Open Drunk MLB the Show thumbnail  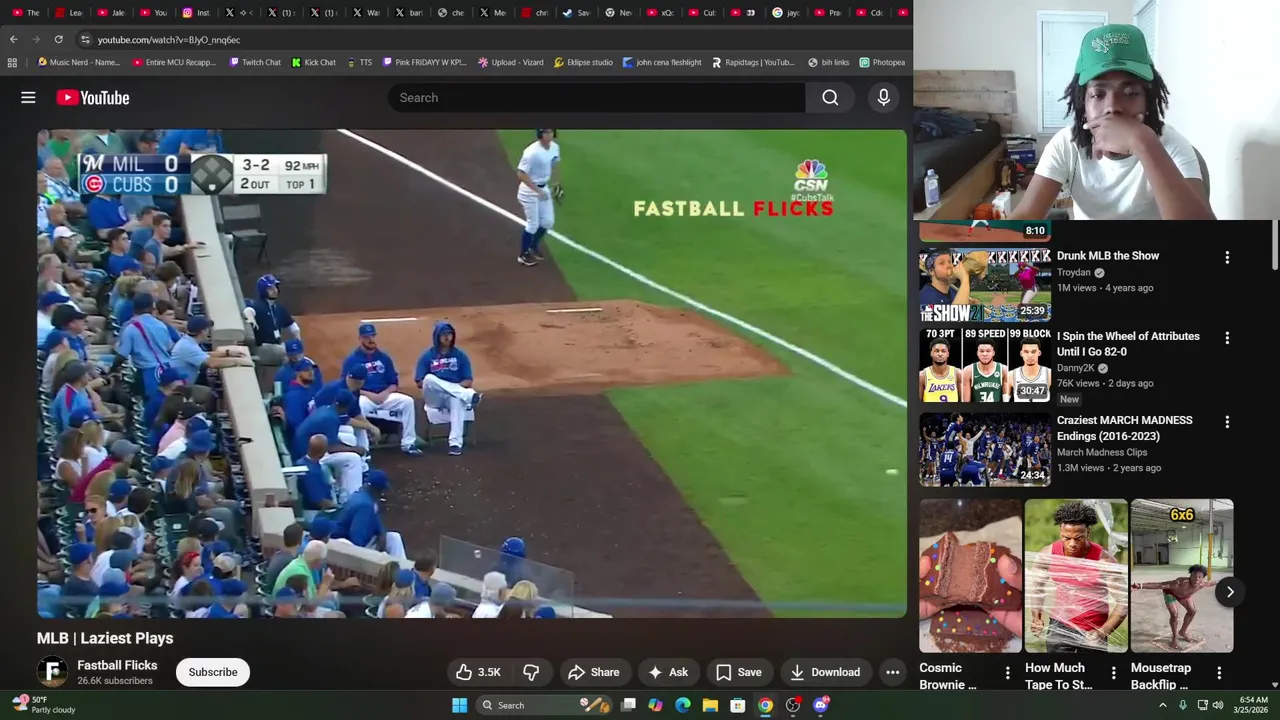[x=985, y=285]
